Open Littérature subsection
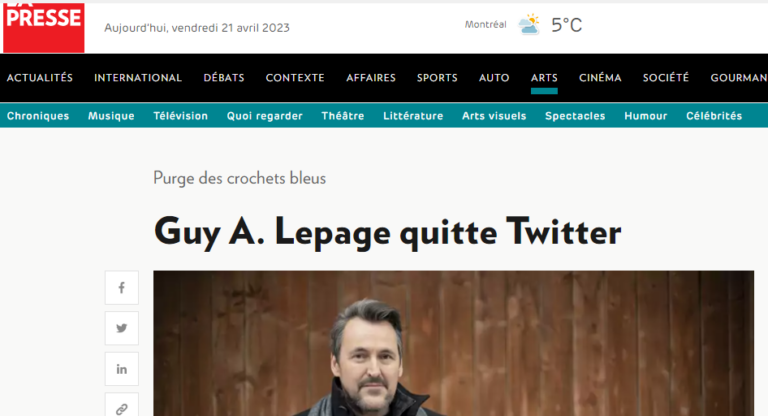The height and width of the screenshot is (416, 768). pyautogui.click(x=413, y=116)
